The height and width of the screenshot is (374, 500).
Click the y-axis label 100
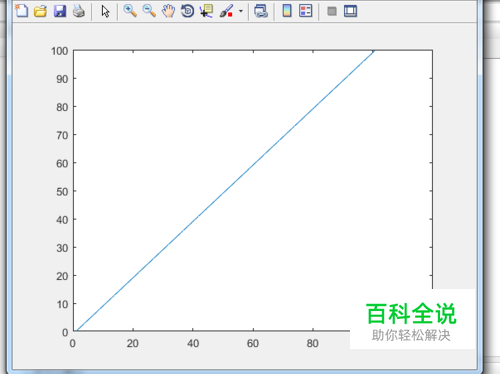pyautogui.click(x=60, y=51)
